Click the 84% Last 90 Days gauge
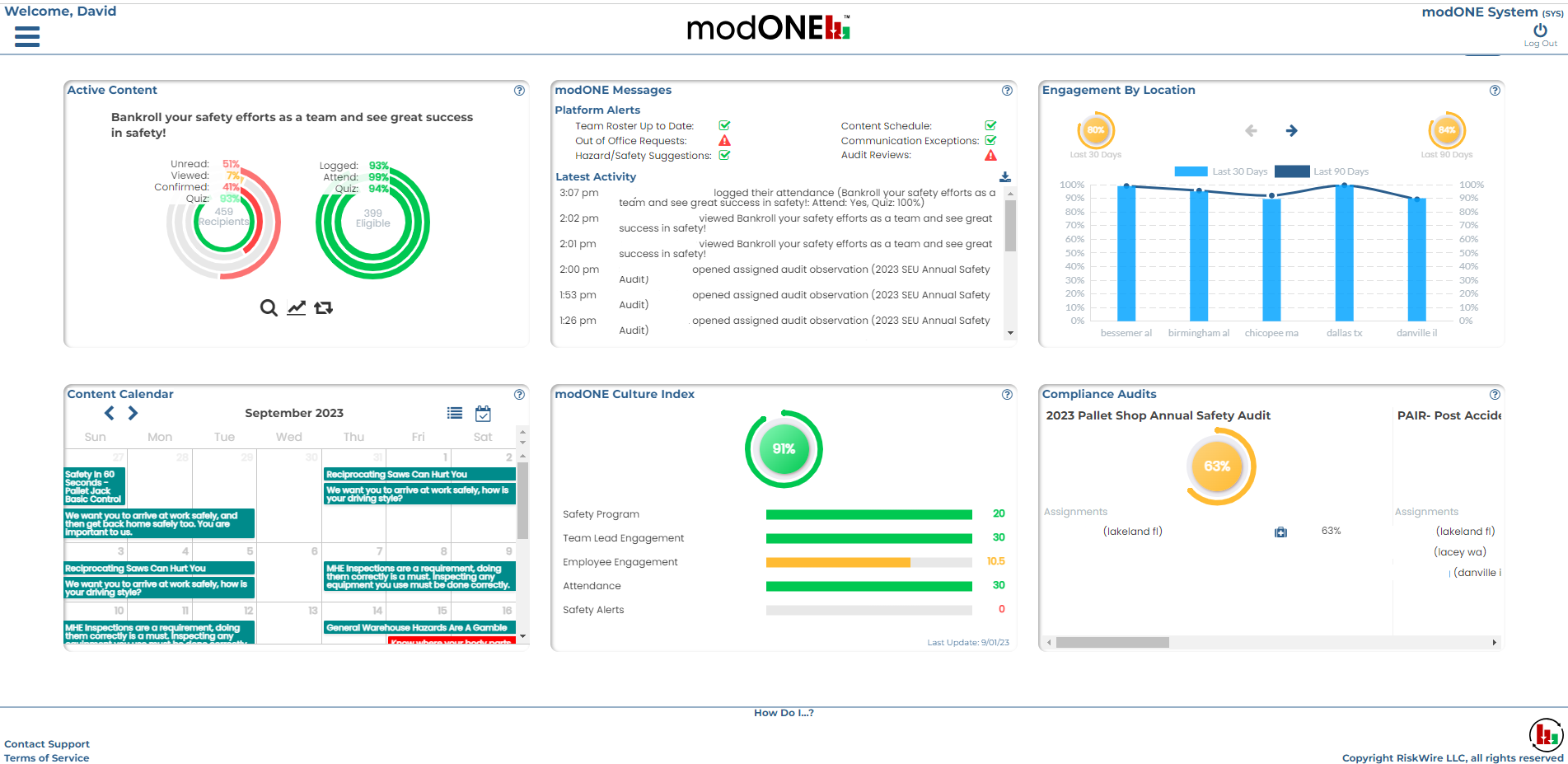 point(1447,130)
